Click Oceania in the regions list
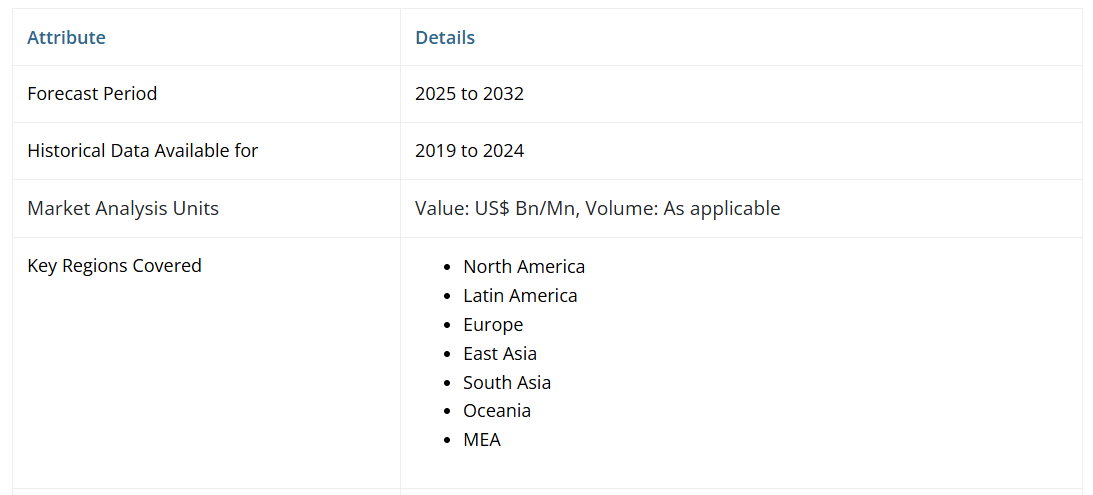1093x495 pixels. 497,411
